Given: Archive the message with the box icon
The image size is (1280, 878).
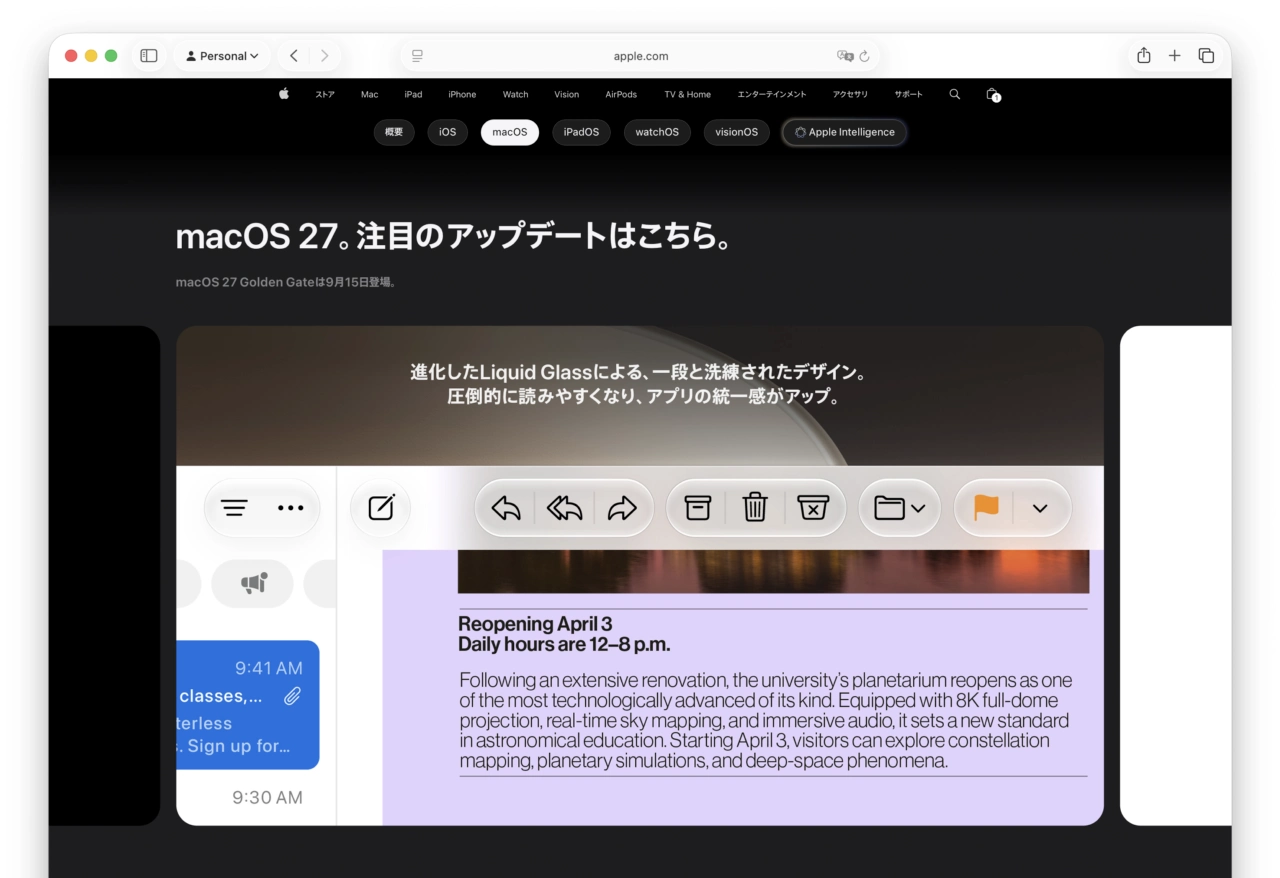Looking at the screenshot, I should [x=697, y=508].
